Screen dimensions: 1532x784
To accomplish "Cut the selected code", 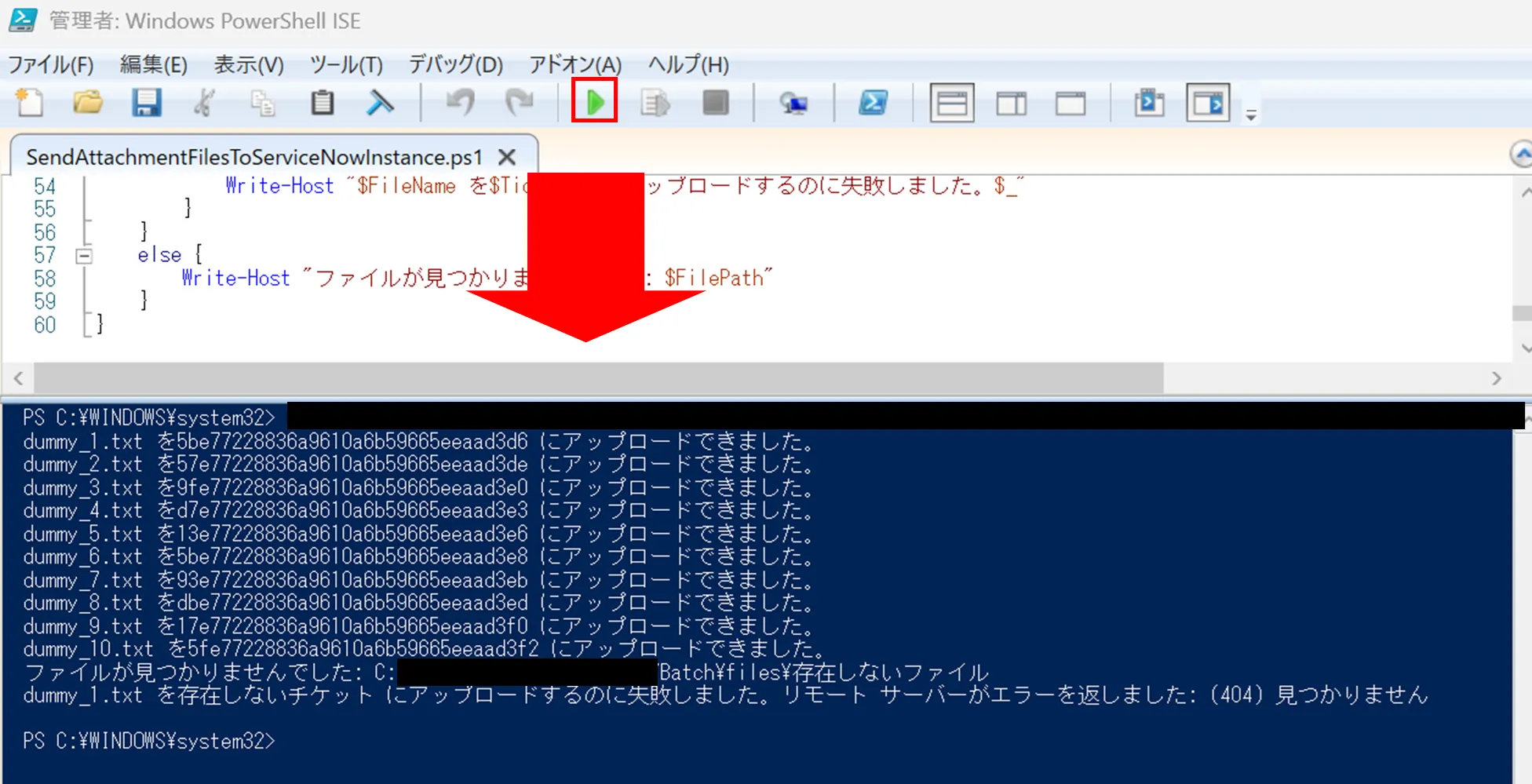I will click(x=205, y=102).
